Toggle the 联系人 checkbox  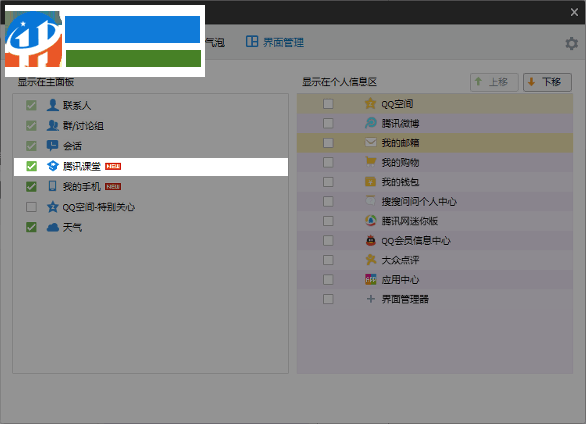31,105
